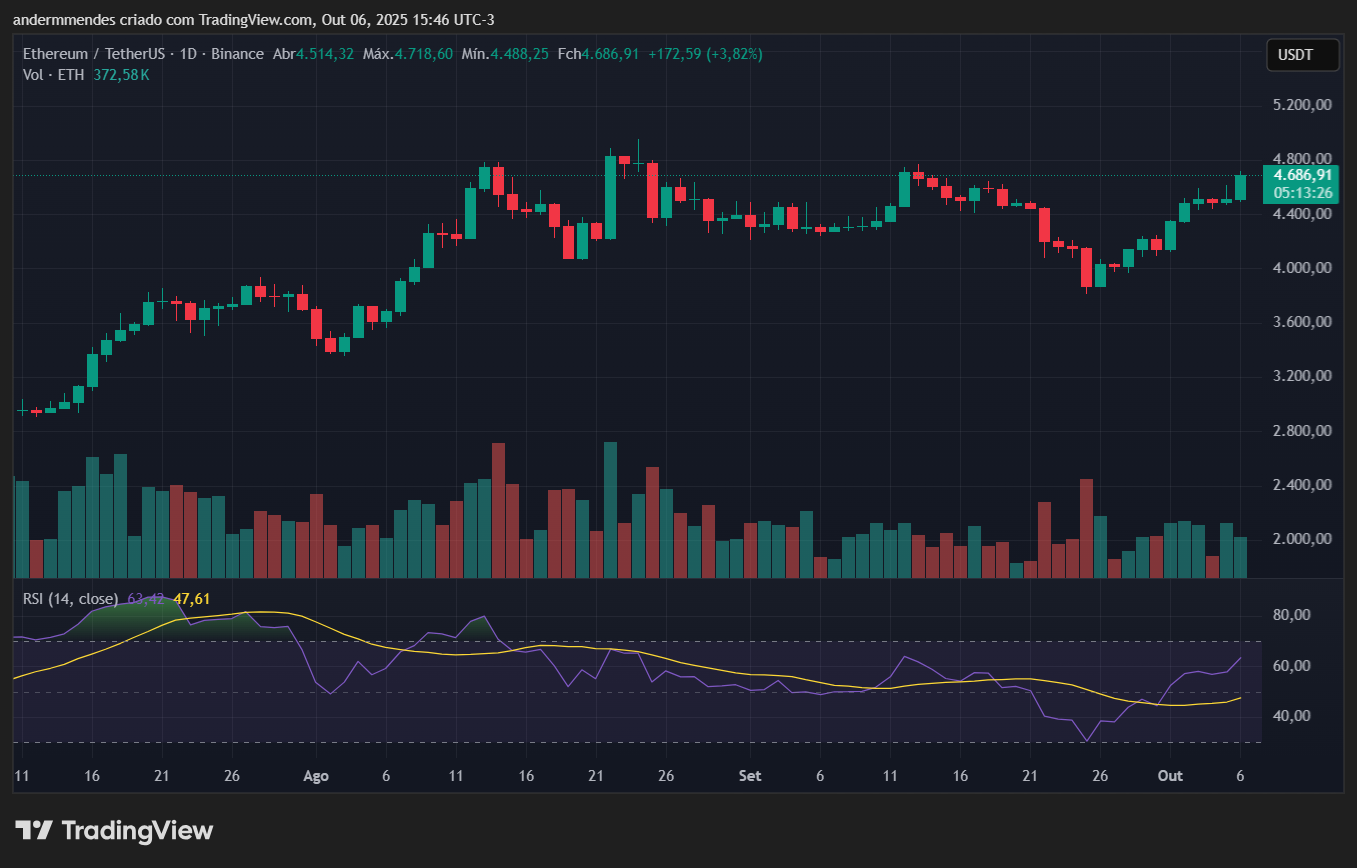Click the candle countdown timer 05:13:26
The height and width of the screenshot is (868, 1357).
(1300, 192)
